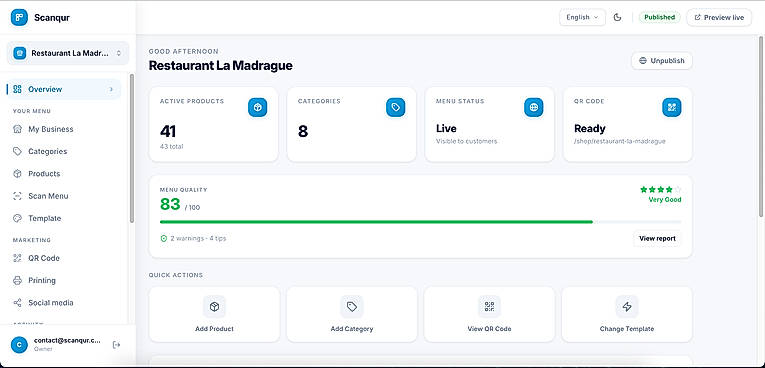Click the business avatar icon in selector
765x368 pixels.
(x=20, y=53)
